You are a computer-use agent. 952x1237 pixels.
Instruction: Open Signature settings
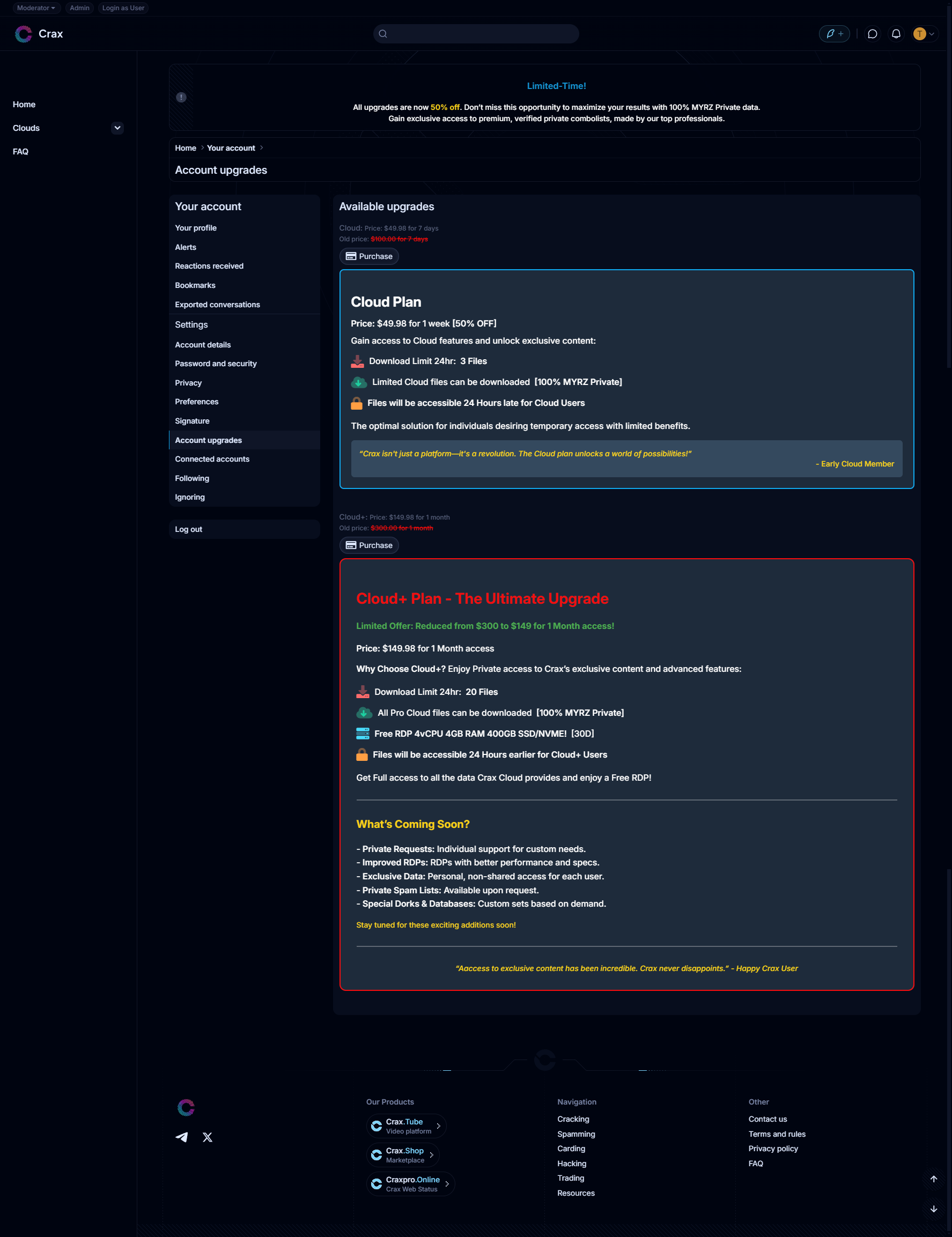tap(244, 421)
